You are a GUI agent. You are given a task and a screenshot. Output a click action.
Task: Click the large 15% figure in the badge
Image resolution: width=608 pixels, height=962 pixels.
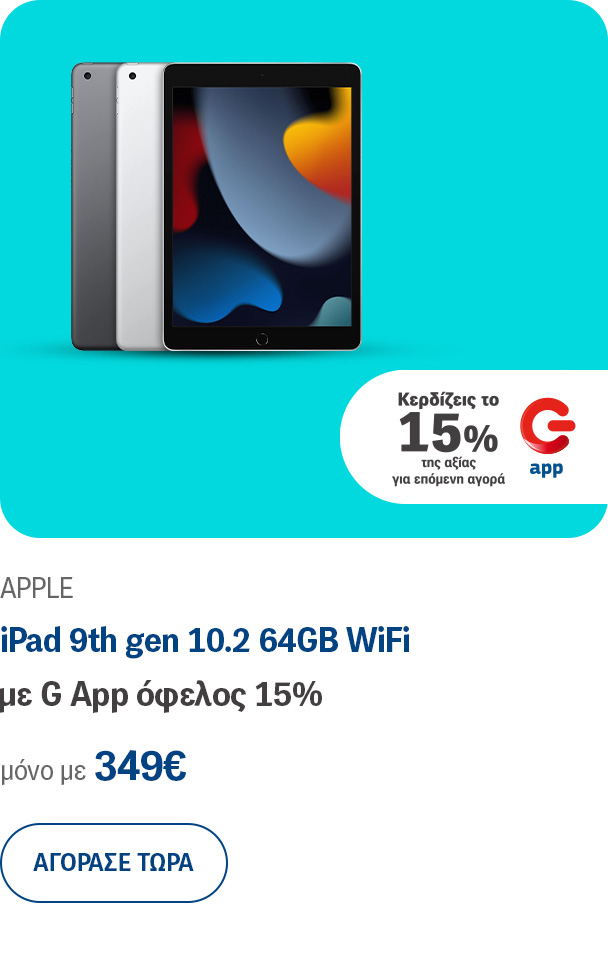448,433
